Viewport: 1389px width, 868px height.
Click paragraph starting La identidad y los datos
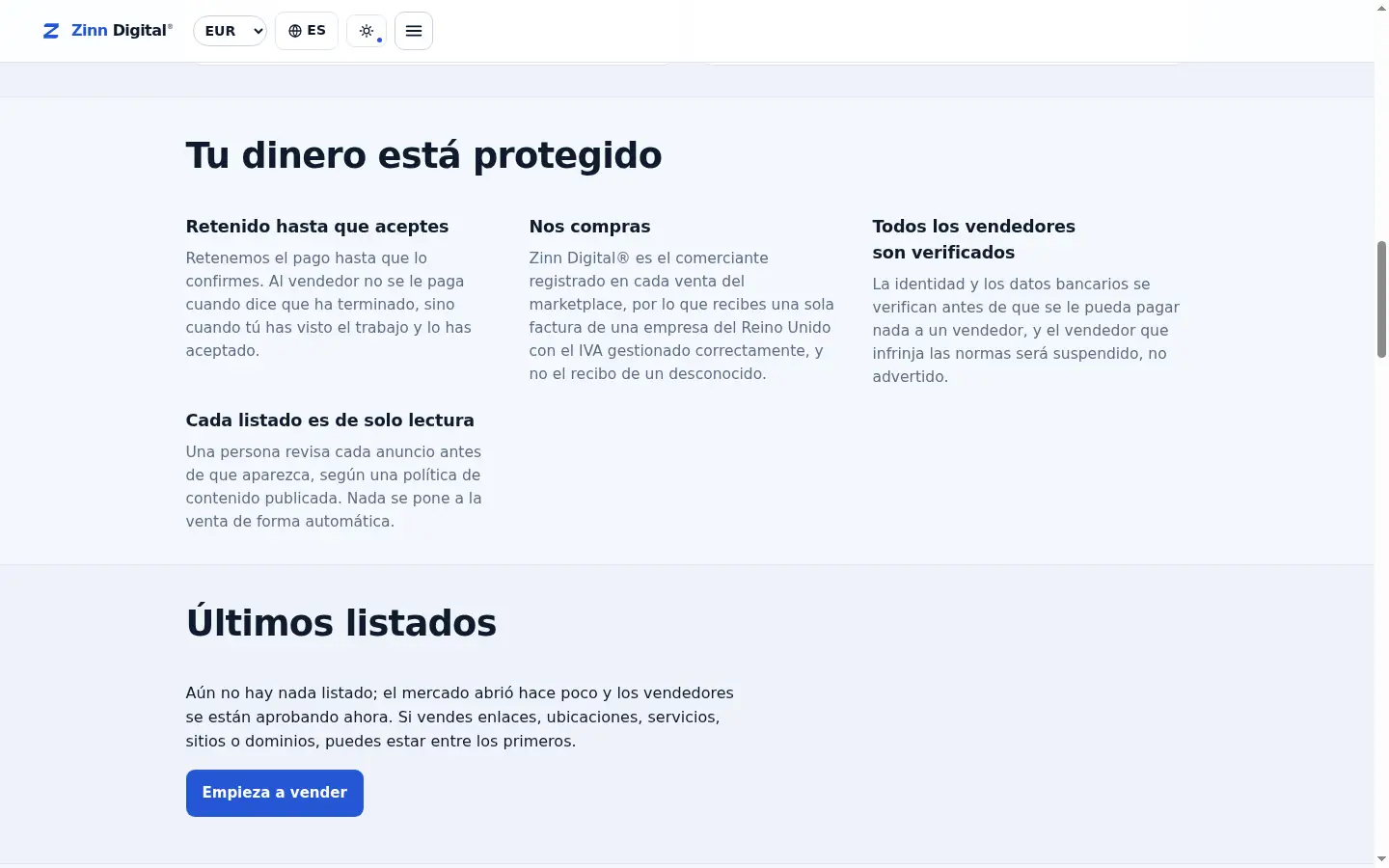[1026, 331]
